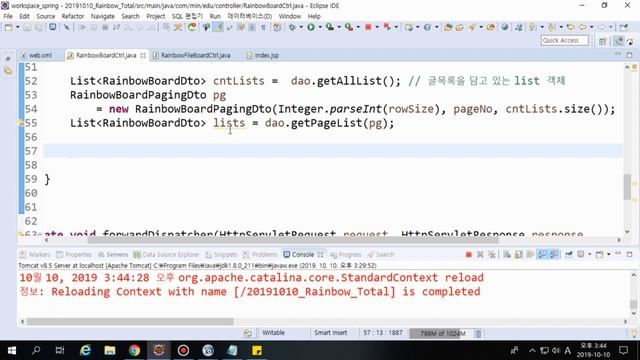Image resolution: width=640 pixels, height=360 pixels.
Task: Click the restored Package Explorer sidebar icon
Action: click(8, 71)
